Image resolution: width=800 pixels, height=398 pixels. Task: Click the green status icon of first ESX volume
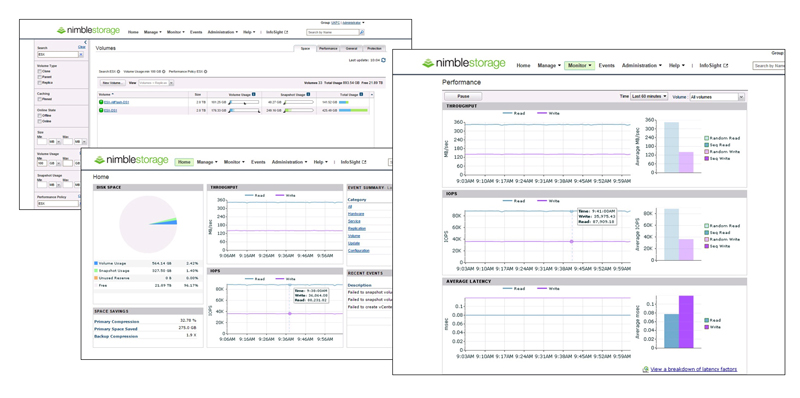pyautogui.click(x=101, y=102)
